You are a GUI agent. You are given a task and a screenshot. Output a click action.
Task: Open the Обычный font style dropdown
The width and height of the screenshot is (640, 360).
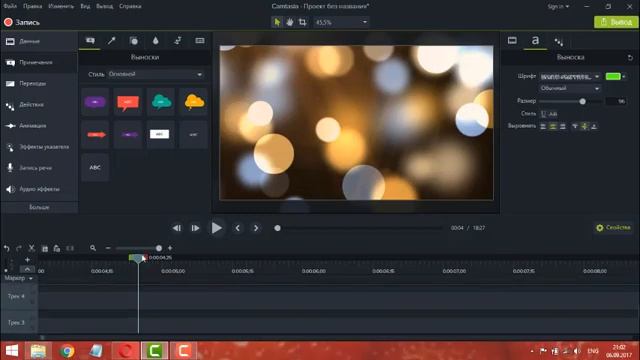pos(570,88)
